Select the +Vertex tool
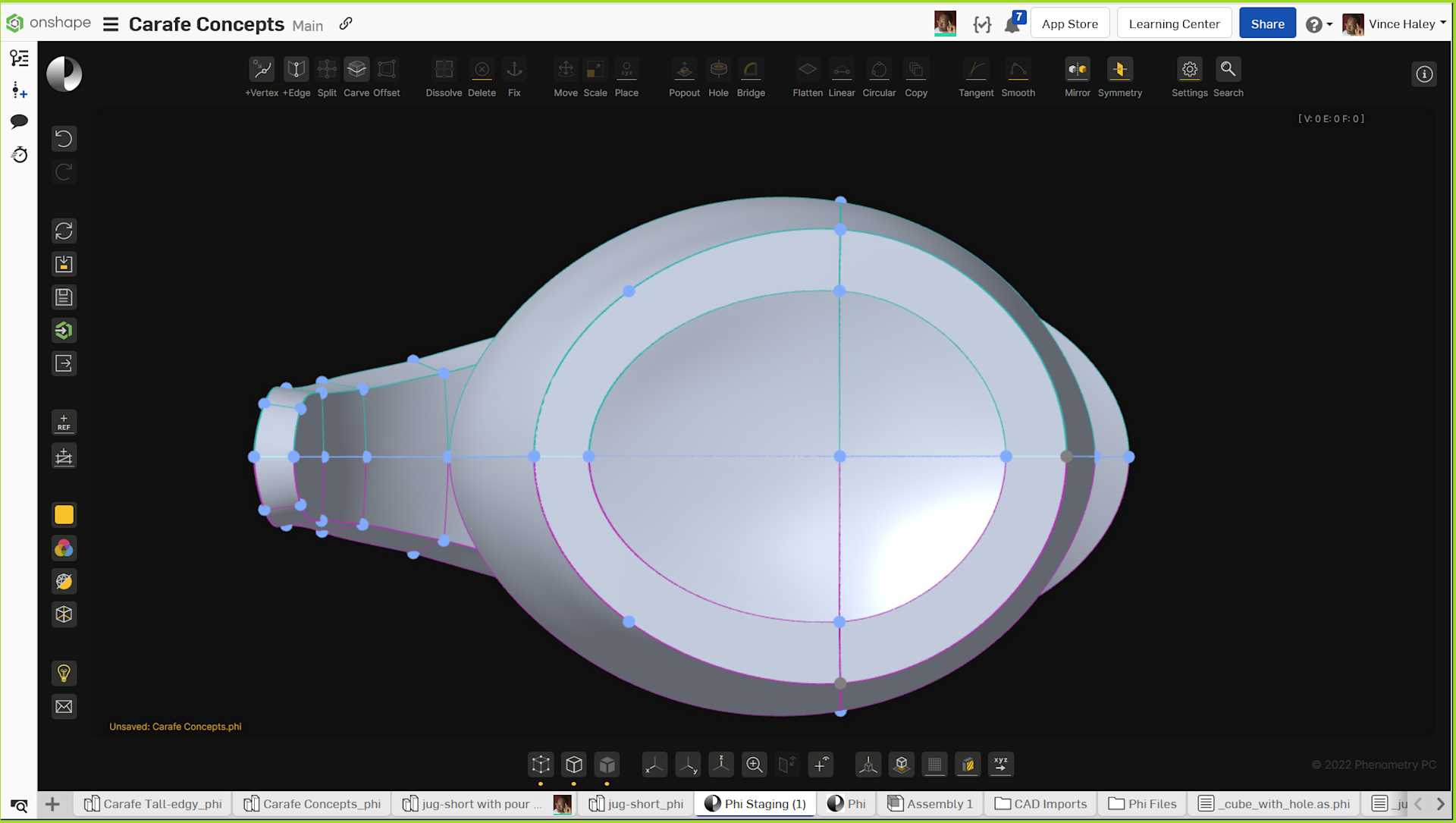 pos(262,70)
